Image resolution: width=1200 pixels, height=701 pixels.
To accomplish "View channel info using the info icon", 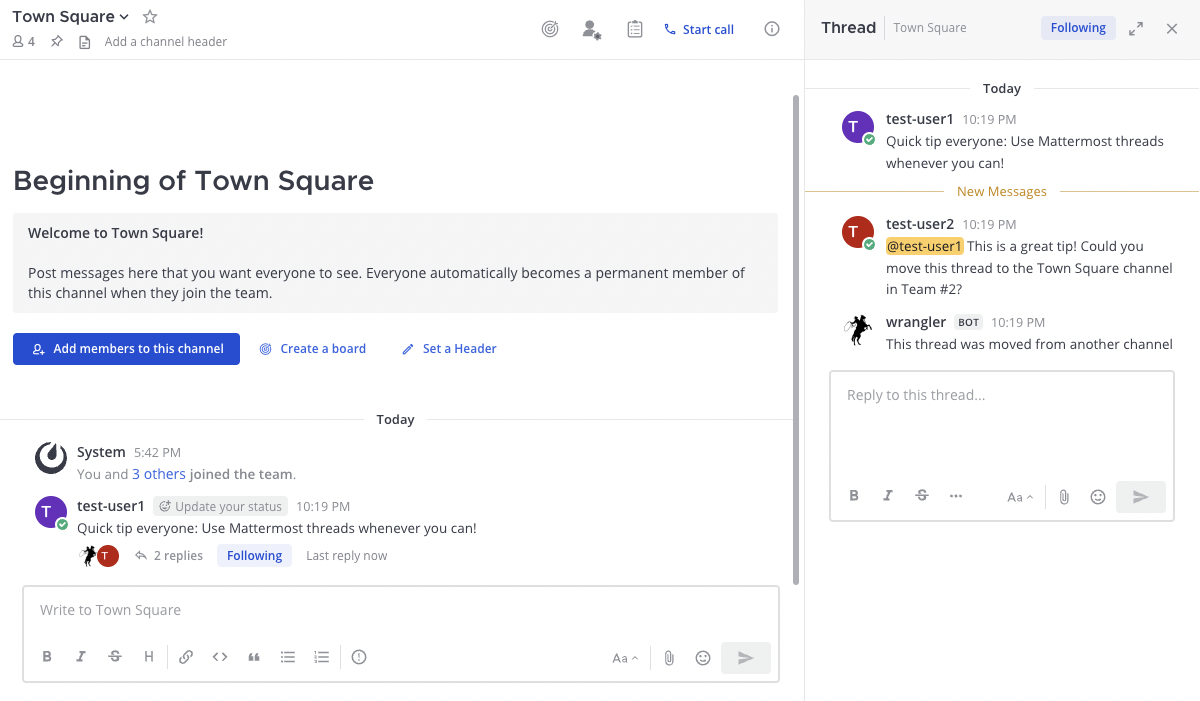I will point(772,29).
